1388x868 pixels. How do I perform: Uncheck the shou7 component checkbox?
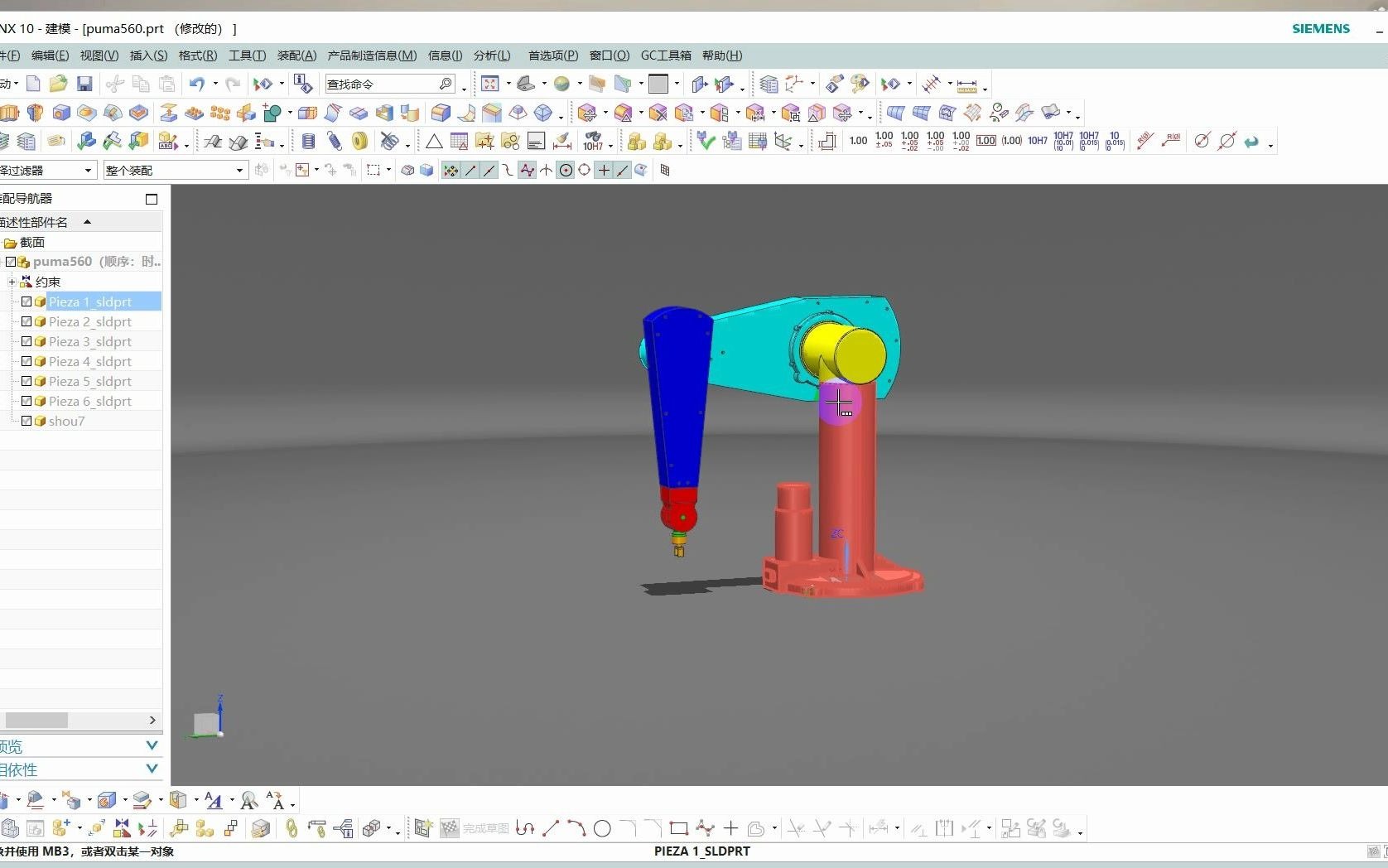tap(27, 421)
